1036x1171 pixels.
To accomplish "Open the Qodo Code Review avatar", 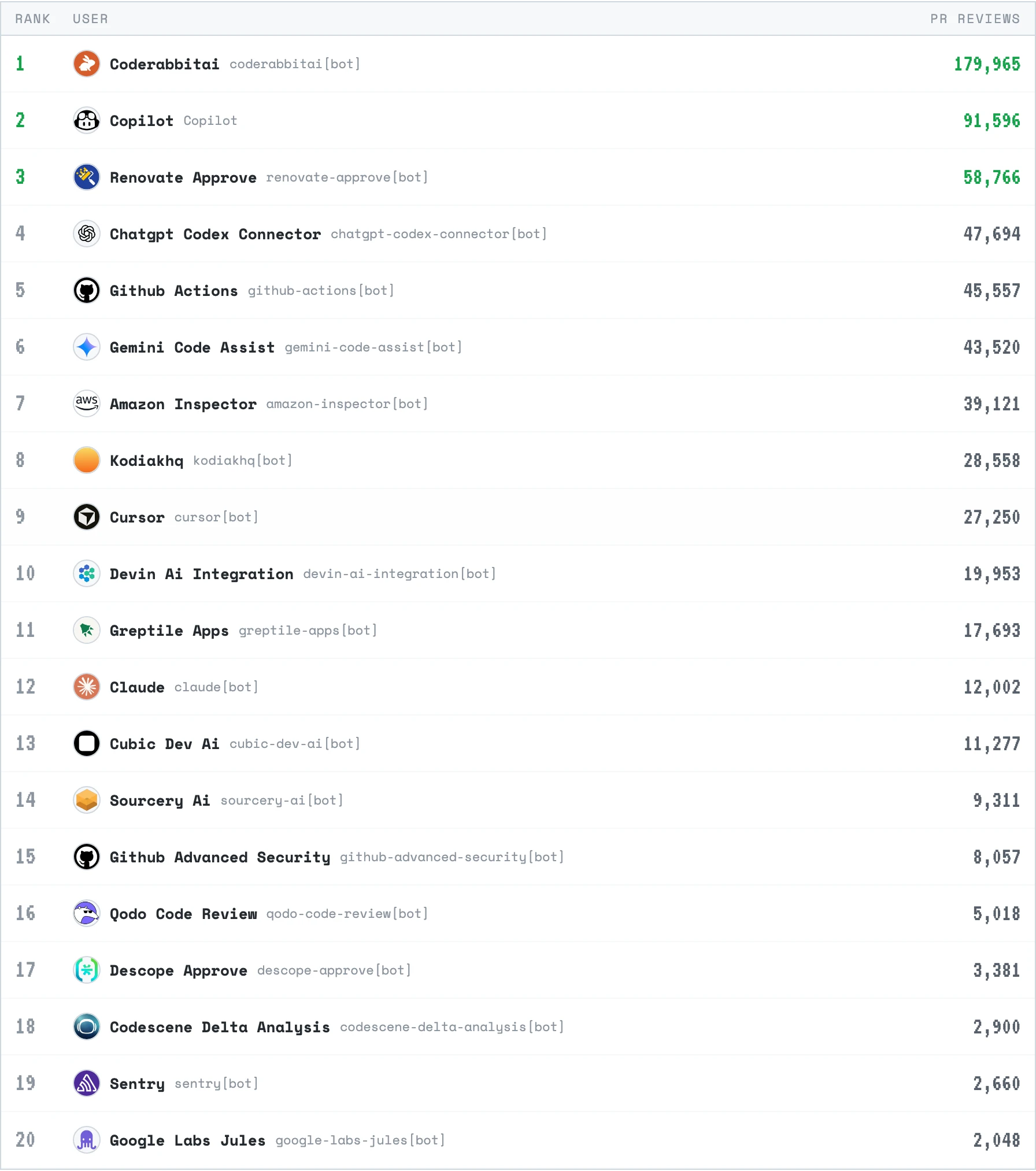I will tap(86, 913).
